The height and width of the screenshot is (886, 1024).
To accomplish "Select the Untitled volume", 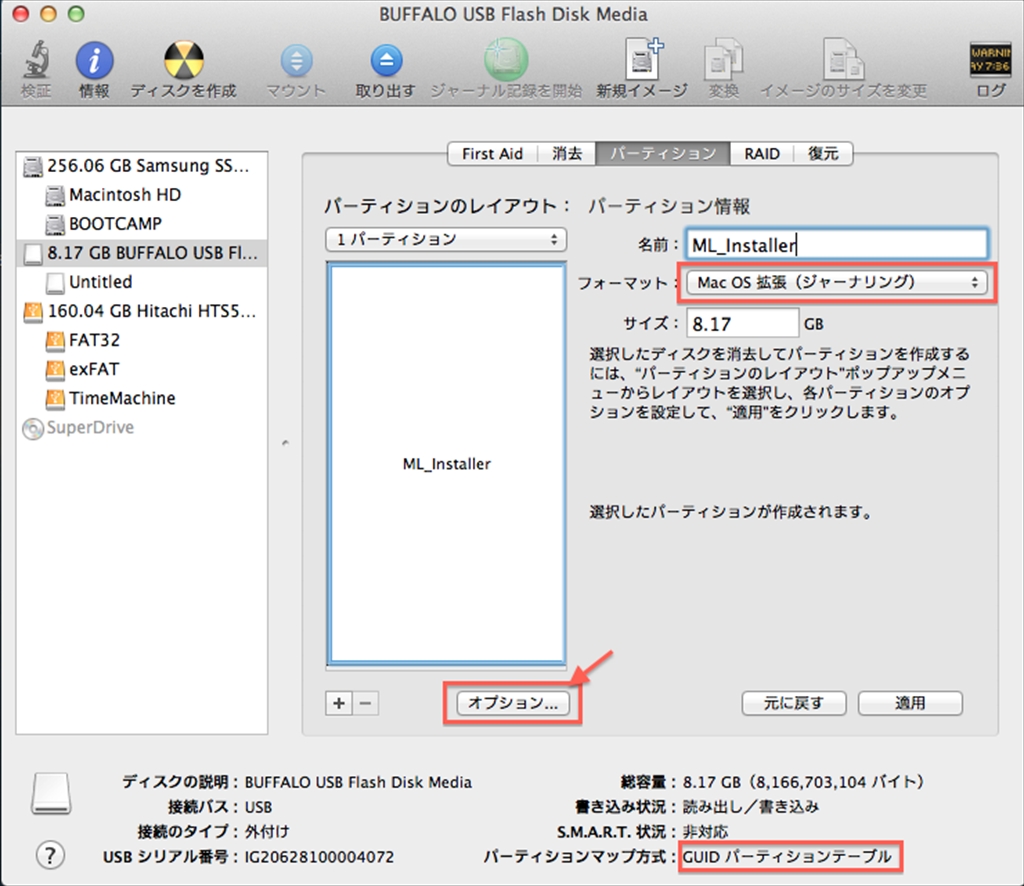I will (142, 282).
